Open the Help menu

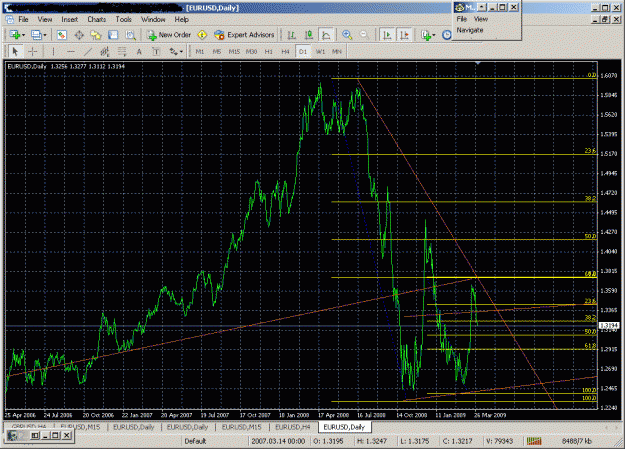point(181,19)
